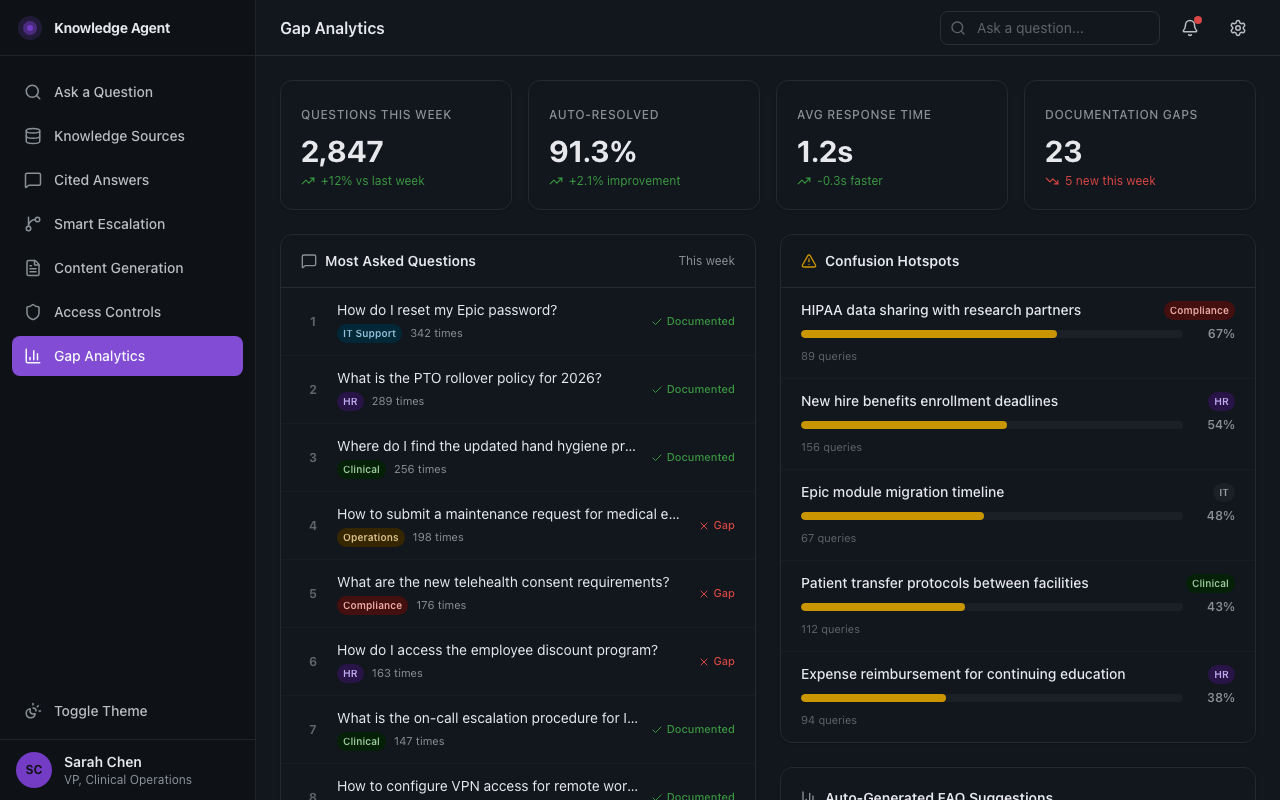This screenshot has height=800, width=1280.
Task: Select Access Controls
Action: pos(107,312)
